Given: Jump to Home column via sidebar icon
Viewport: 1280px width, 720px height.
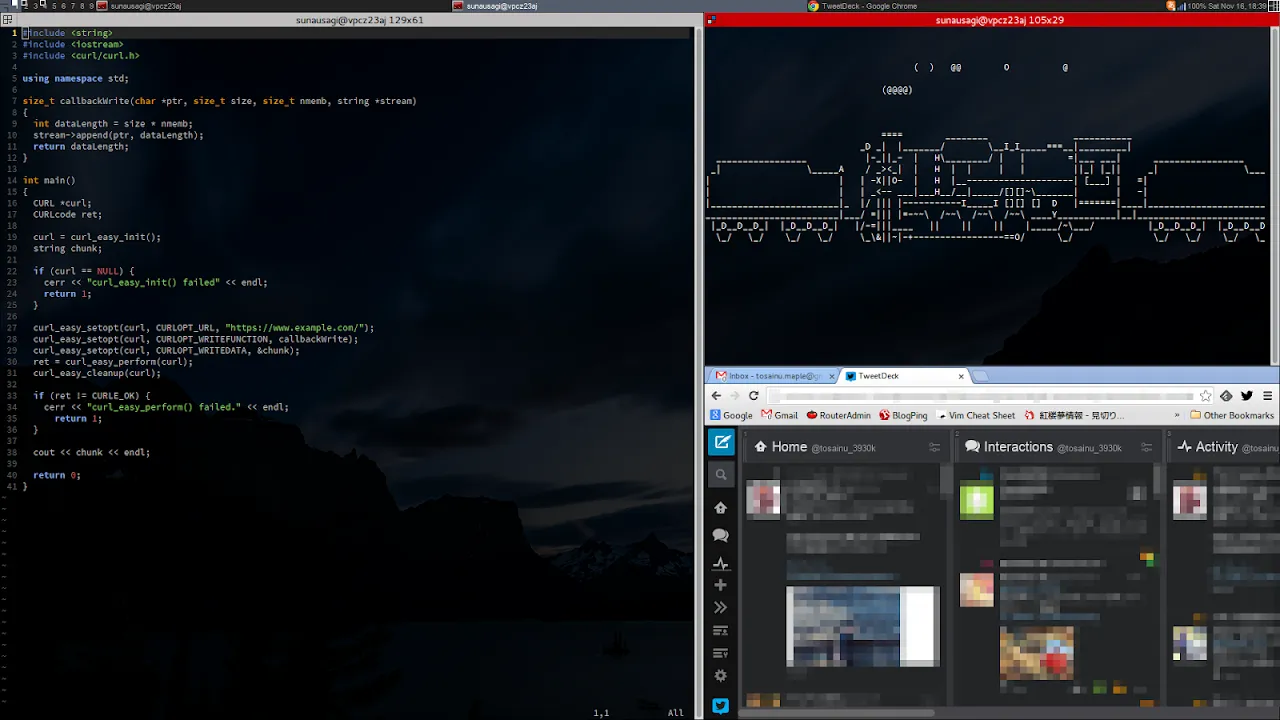Looking at the screenshot, I should (x=721, y=508).
